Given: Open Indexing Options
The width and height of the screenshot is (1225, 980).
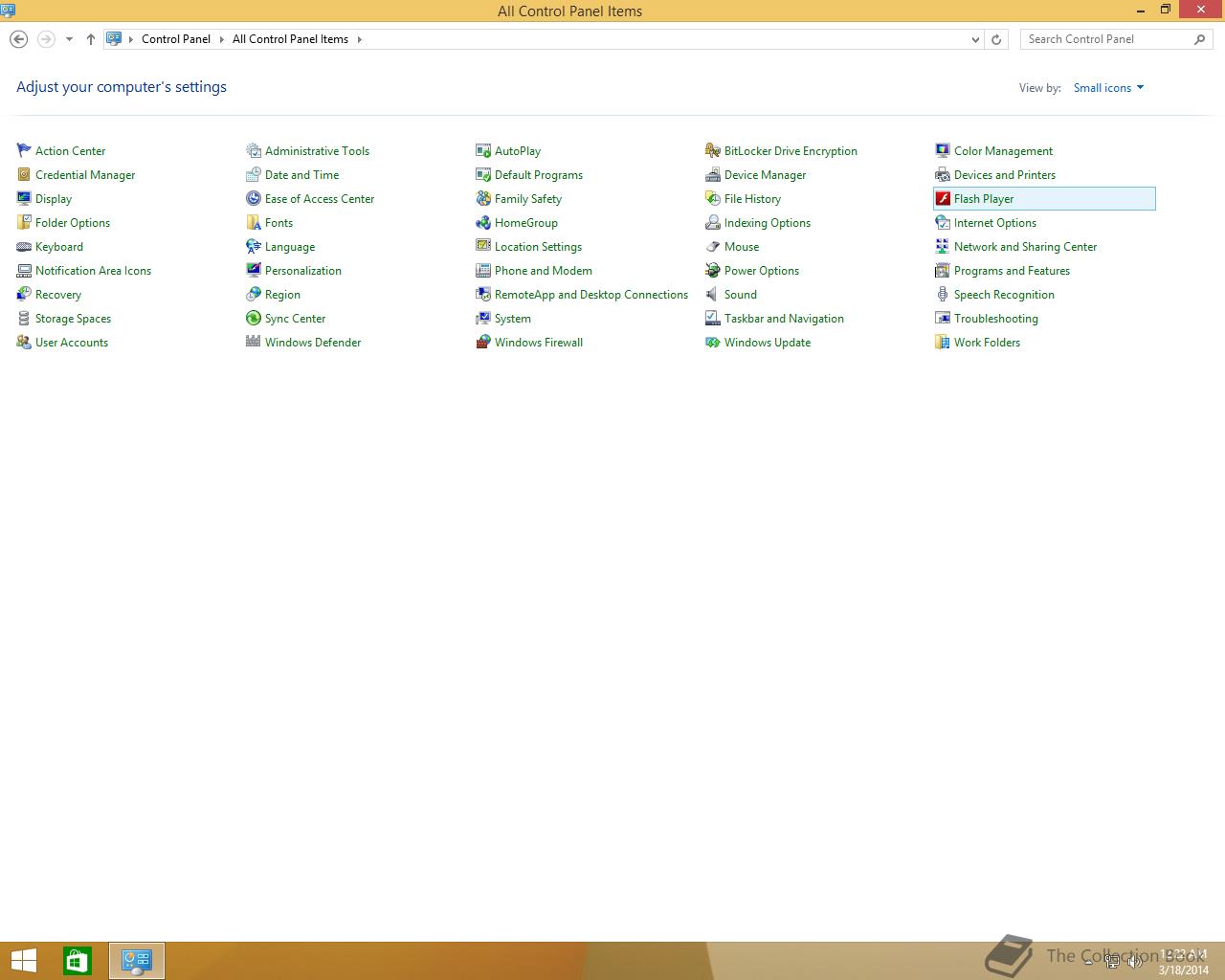Looking at the screenshot, I should [768, 222].
